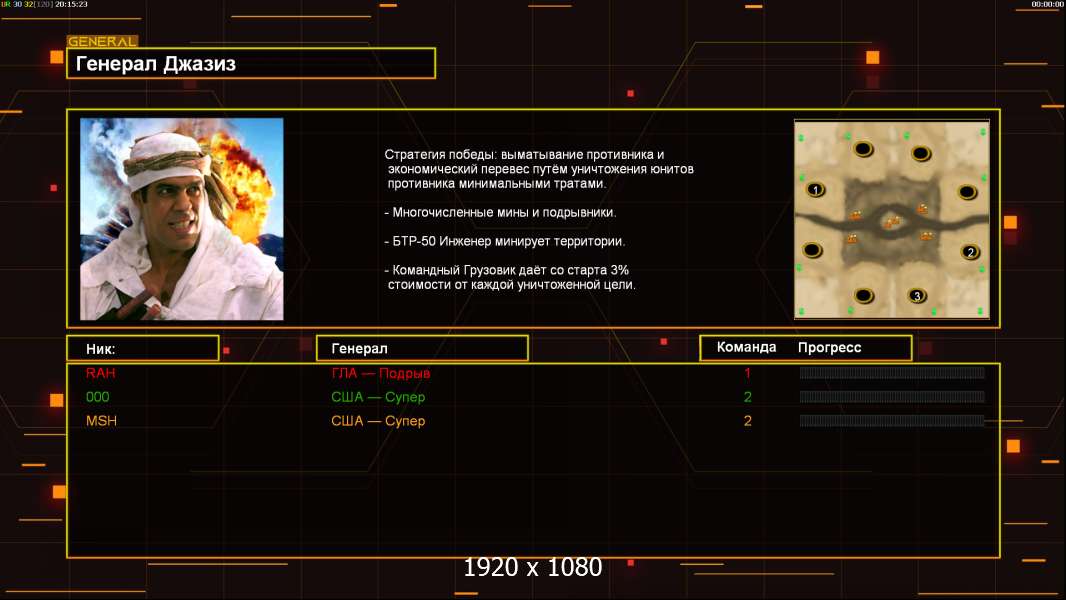Pick the empty start slot below slot 1
The image size is (1066, 600).
click(x=812, y=250)
